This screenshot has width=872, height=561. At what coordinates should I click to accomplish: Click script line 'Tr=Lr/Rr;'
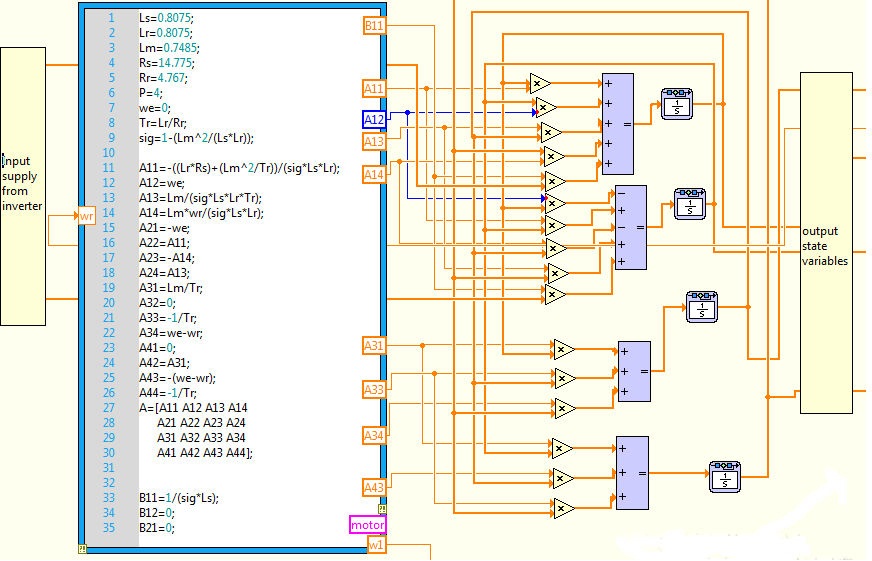[x=163, y=123]
